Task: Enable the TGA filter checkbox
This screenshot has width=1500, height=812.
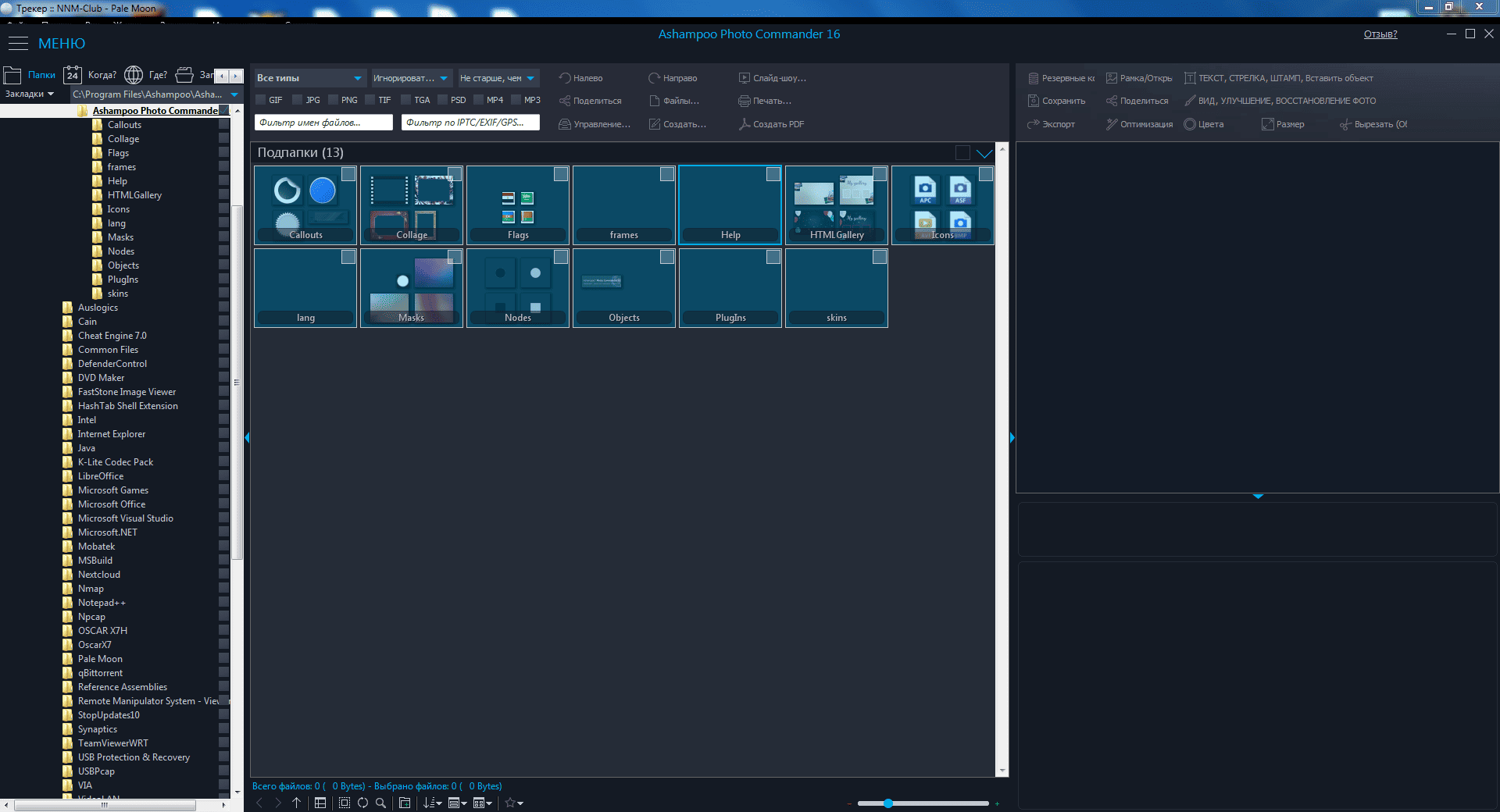Action: [406, 100]
